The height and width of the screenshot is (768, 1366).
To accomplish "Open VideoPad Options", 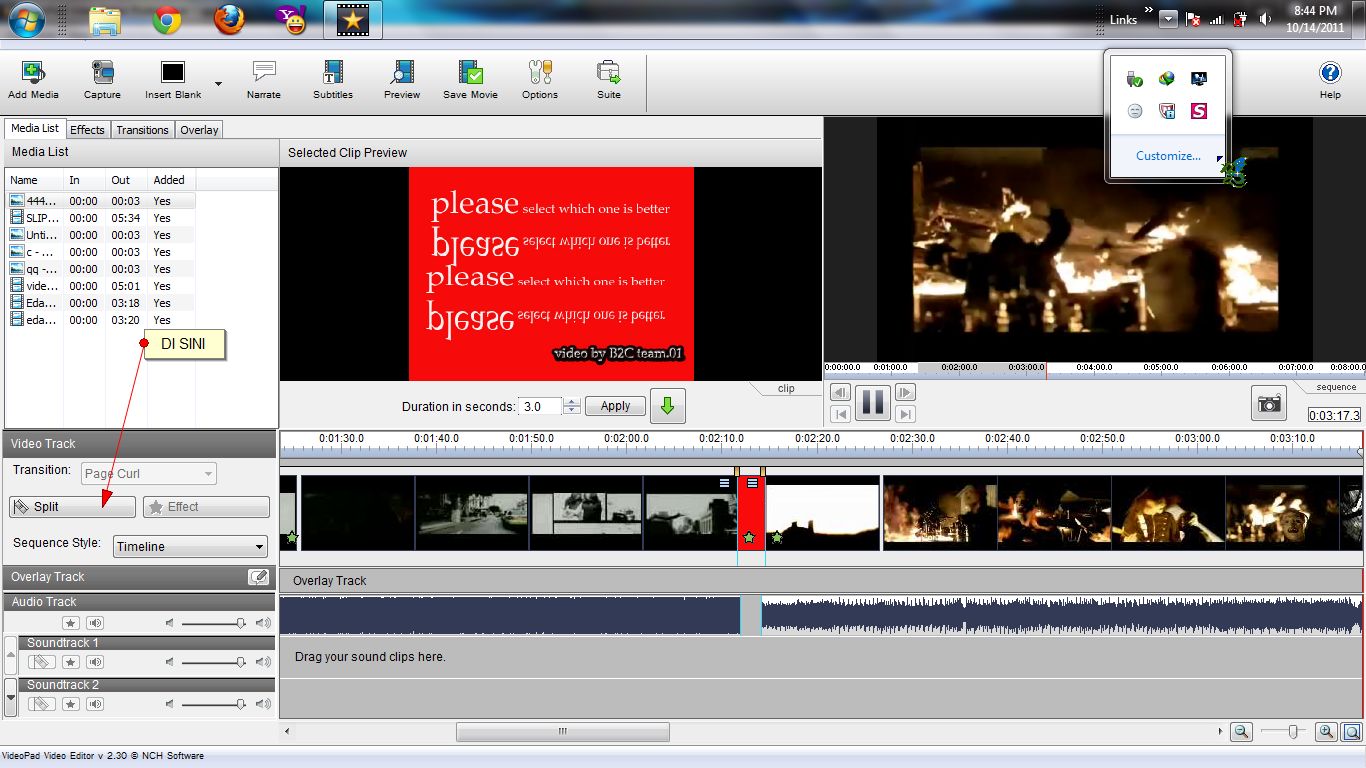I will coord(539,80).
